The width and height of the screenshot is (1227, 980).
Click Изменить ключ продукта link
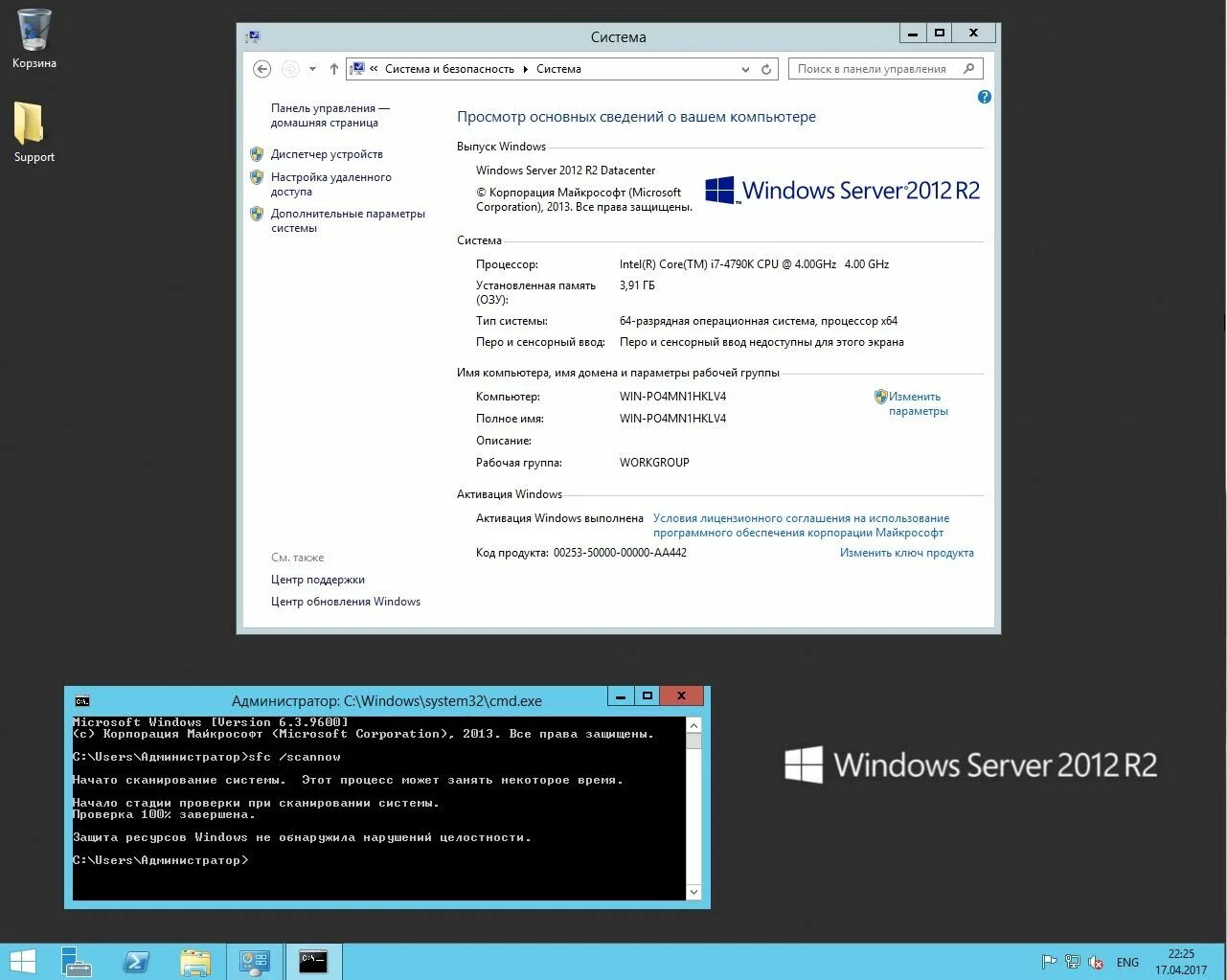[906, 553]
